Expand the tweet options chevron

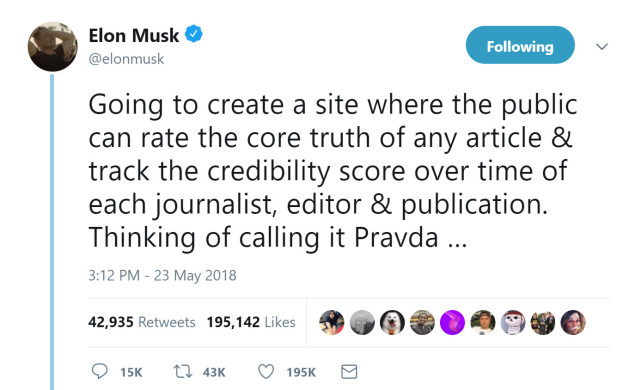(x=602, y=46)
